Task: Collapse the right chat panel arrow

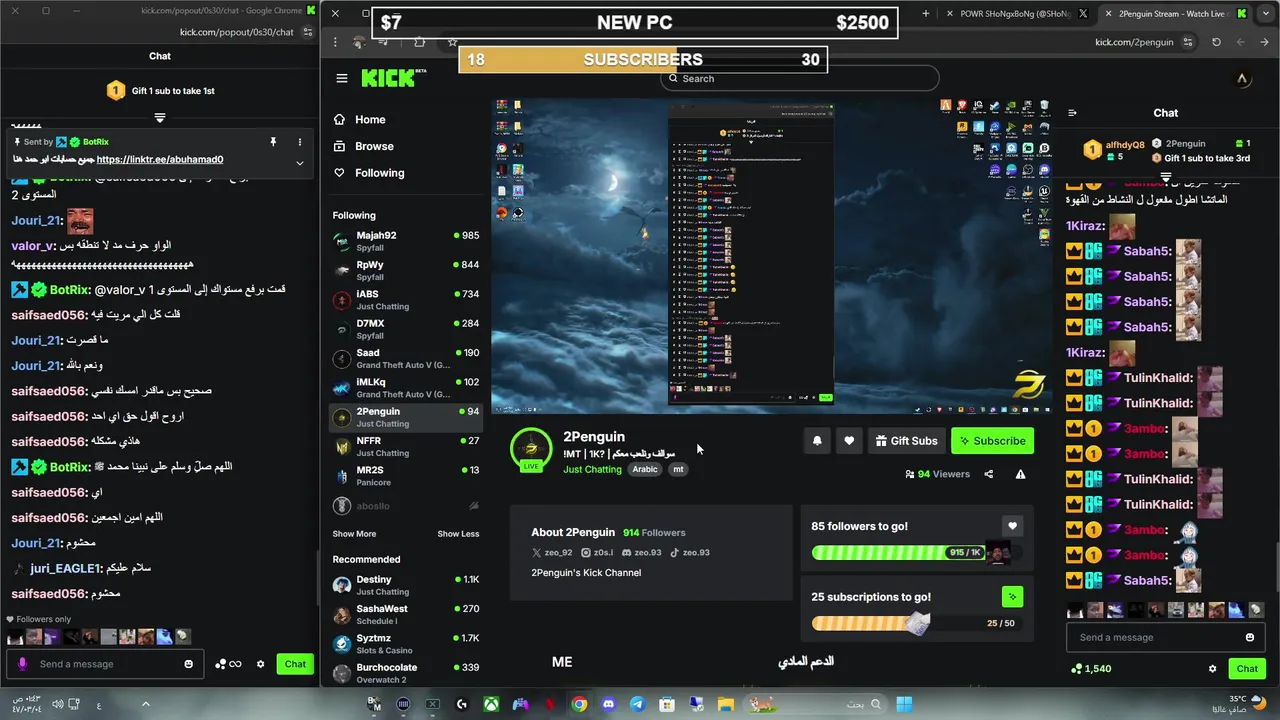Action: click(x=1073, y=113)
